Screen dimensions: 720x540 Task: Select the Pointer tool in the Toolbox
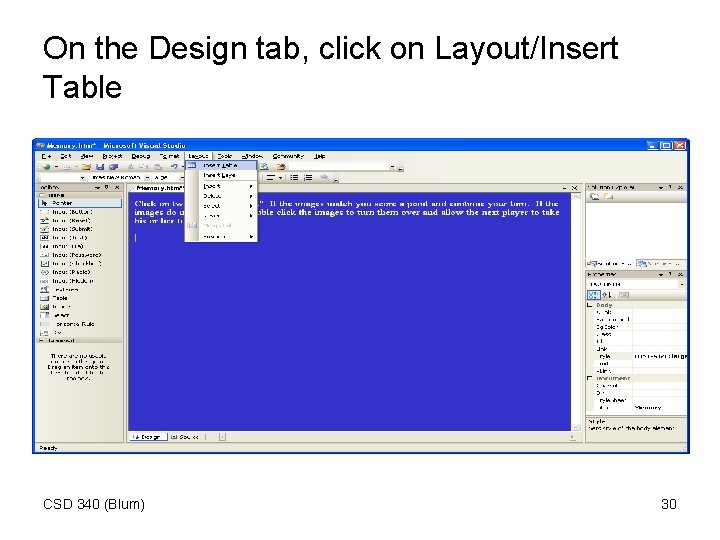point(80,203)
